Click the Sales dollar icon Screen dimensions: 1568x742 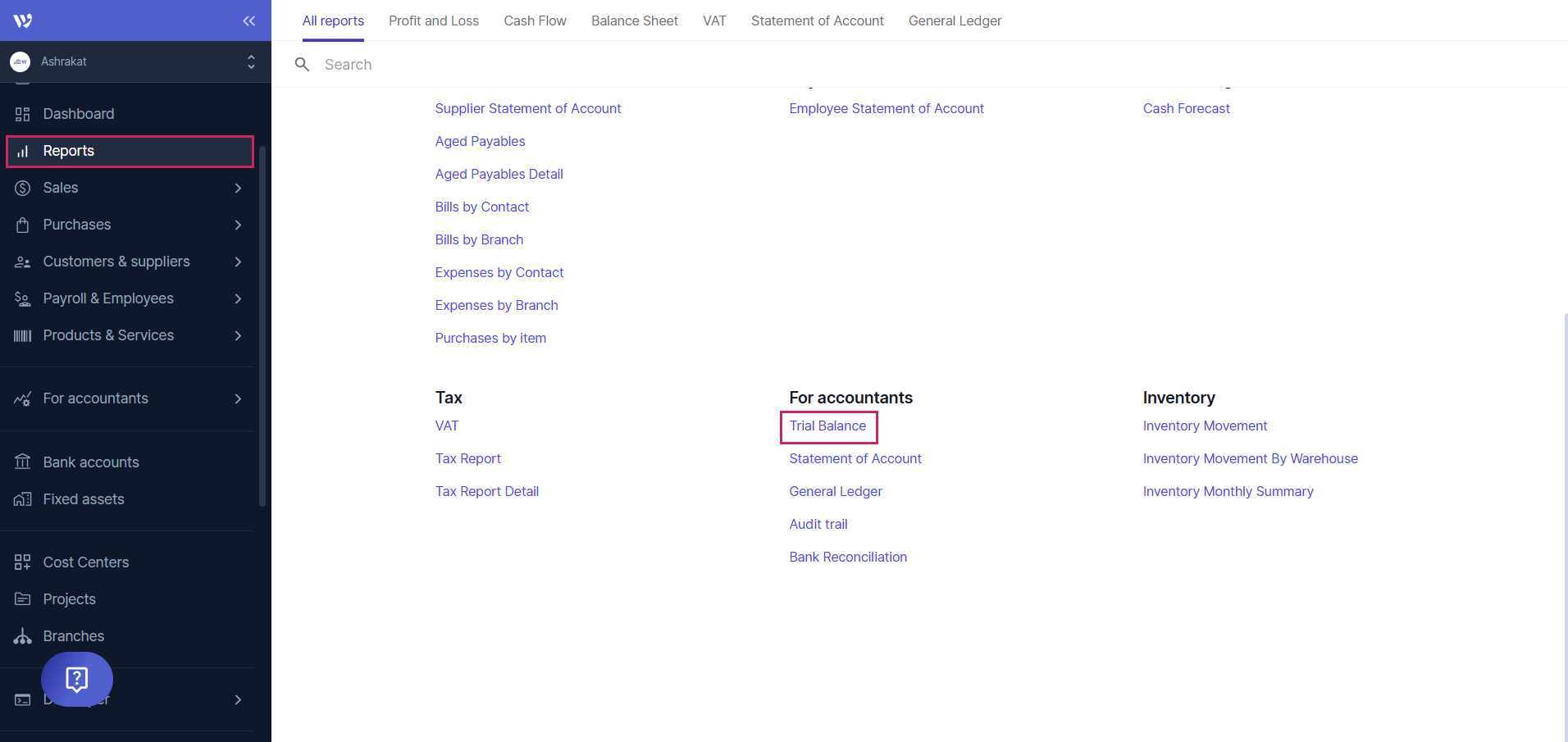pyautogui.click(x=22, y=188)
